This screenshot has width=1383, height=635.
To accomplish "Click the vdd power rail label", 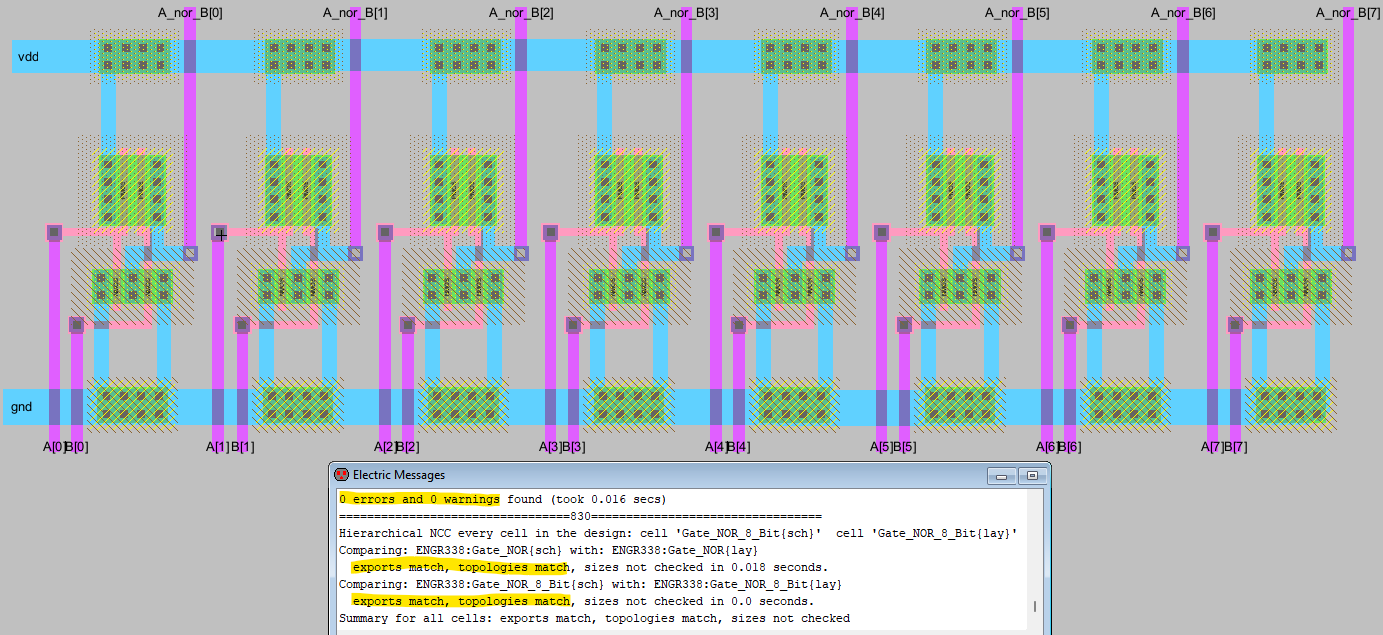I will 27,57.
